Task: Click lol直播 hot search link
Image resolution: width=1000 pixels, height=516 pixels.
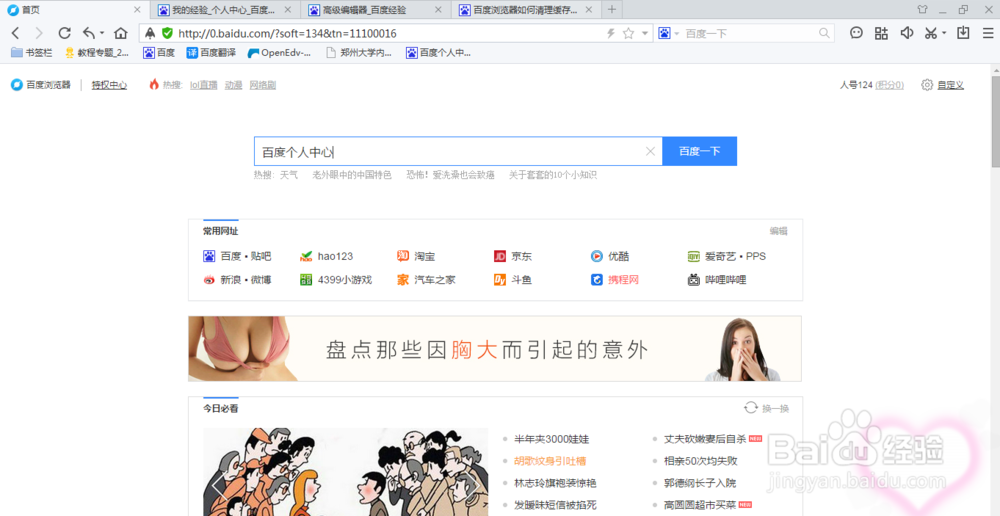Action: tap(203, 85)
